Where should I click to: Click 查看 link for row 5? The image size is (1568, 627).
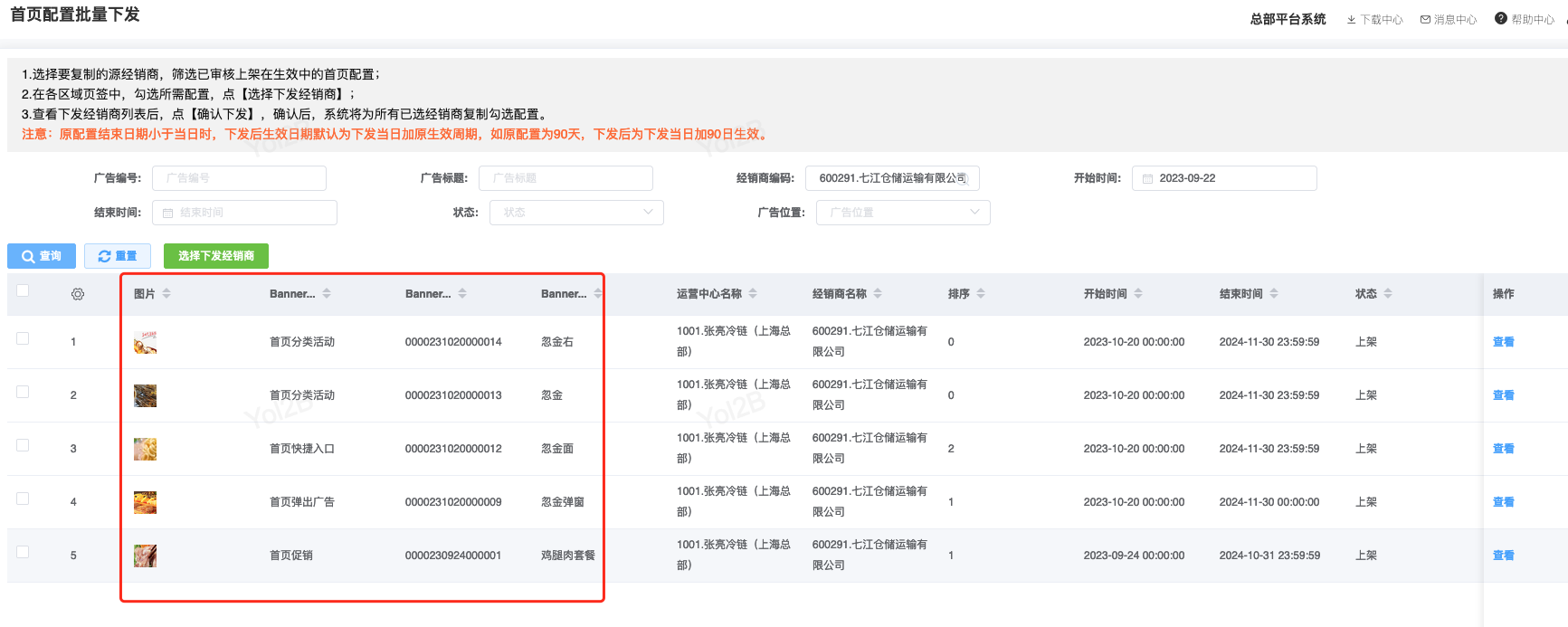[x=1503, y=556]
